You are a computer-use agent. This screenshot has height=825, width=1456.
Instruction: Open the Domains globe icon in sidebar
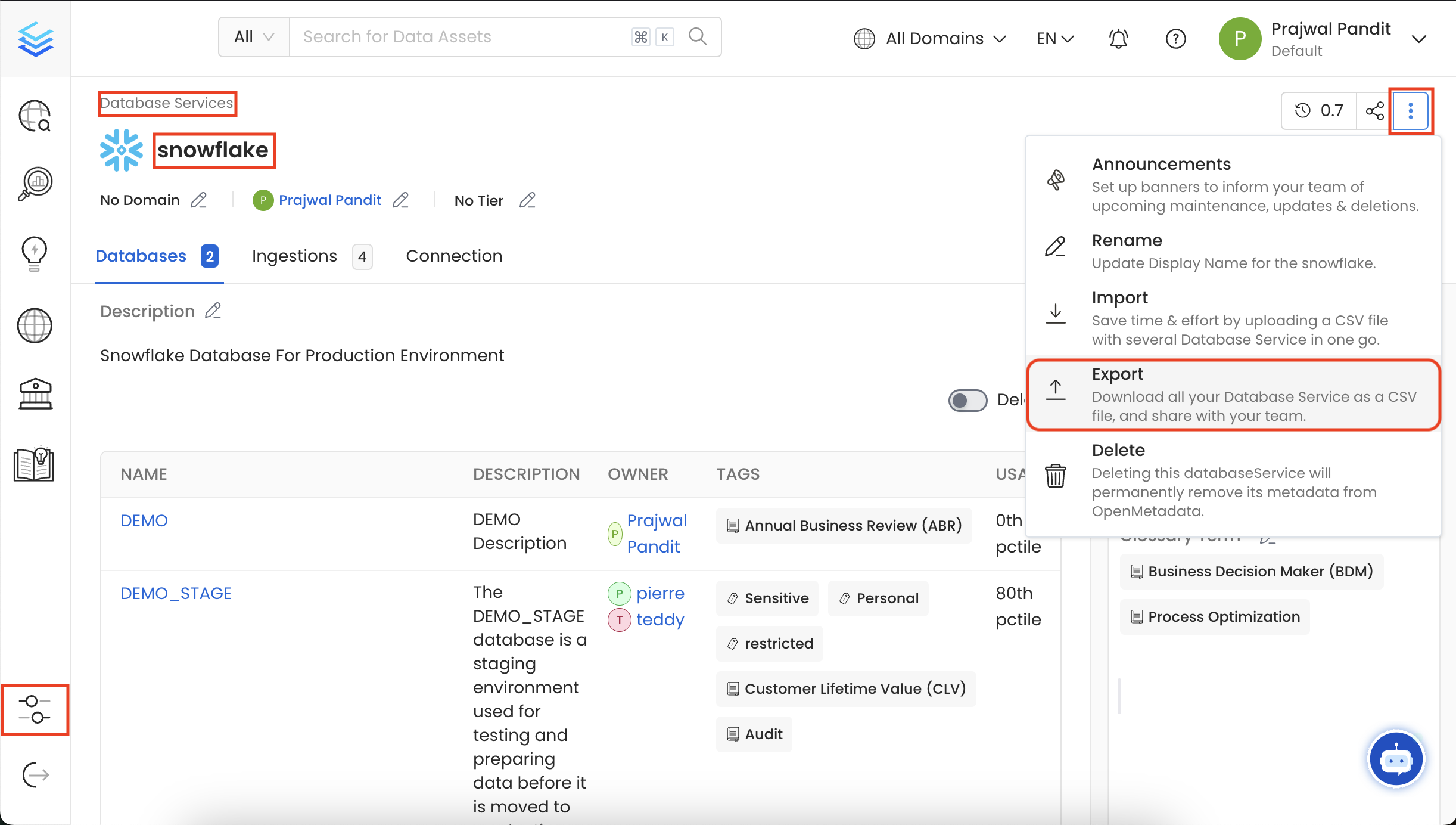pos(34,325)
